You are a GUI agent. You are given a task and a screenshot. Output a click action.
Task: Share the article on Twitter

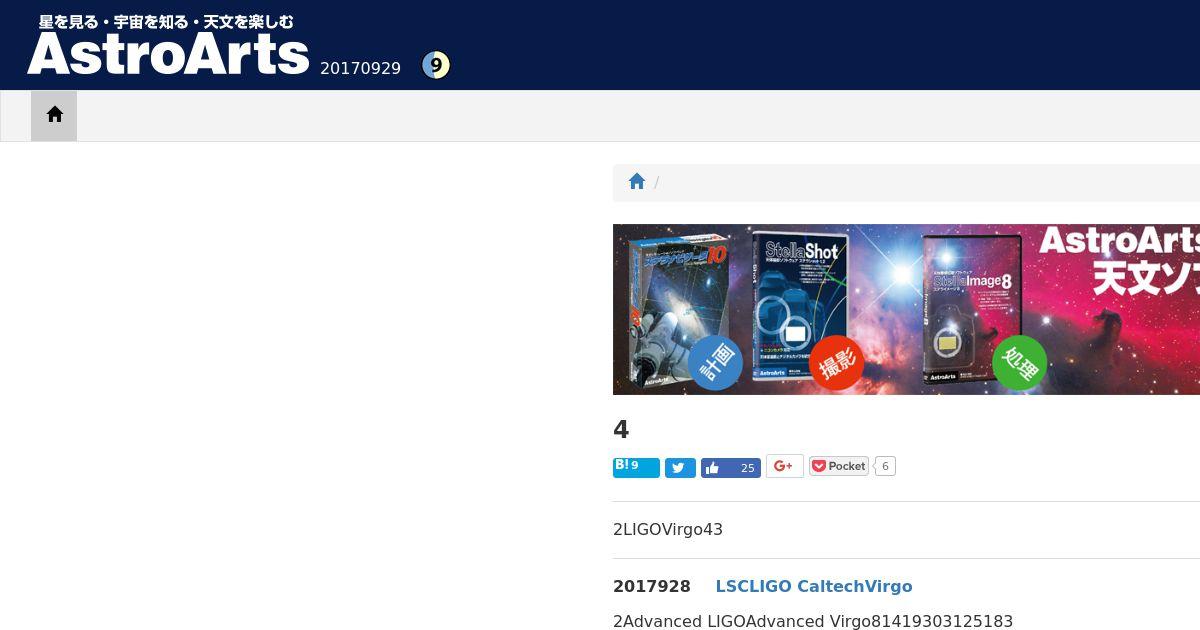click(x=680, y=467)
